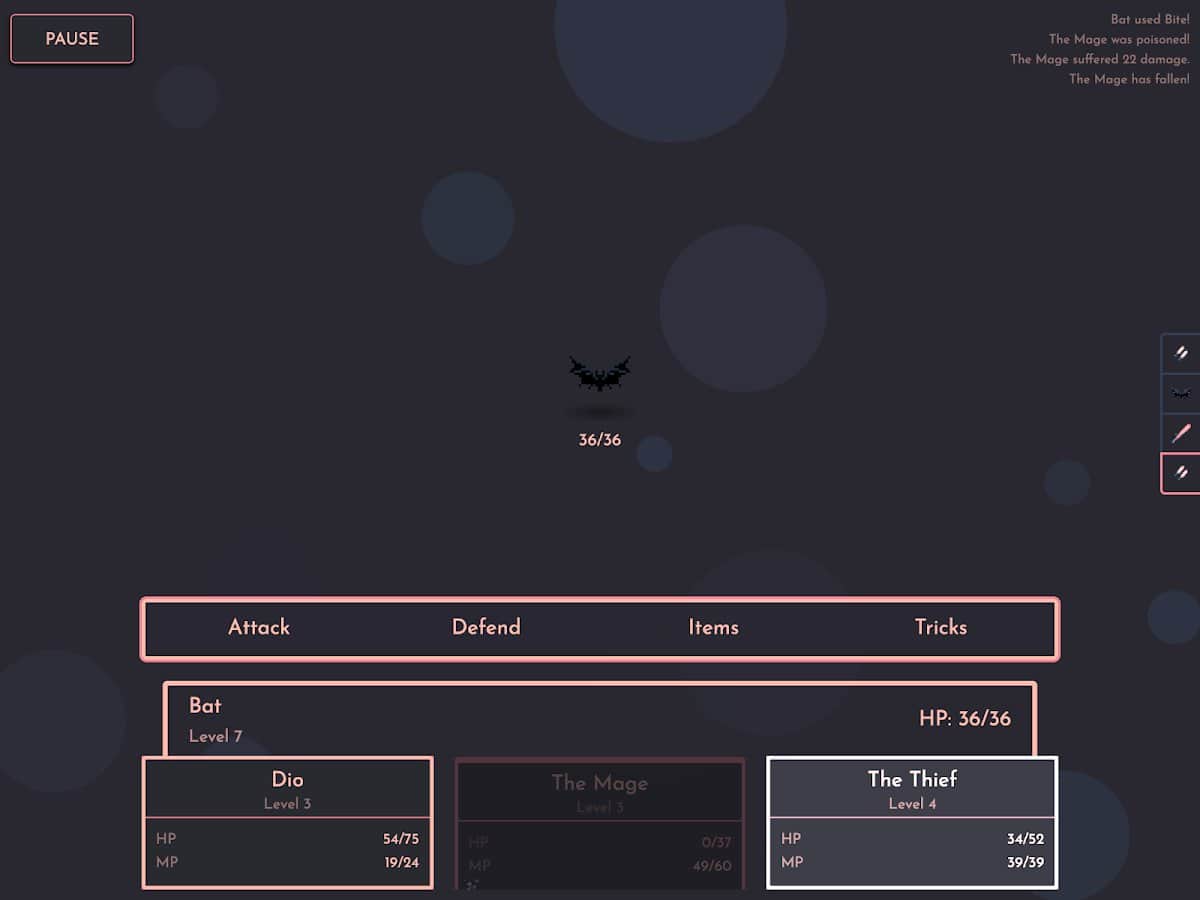Viewport: 1200px width, 900px height.
Task: Choose the Defend command
Action: 486,628
